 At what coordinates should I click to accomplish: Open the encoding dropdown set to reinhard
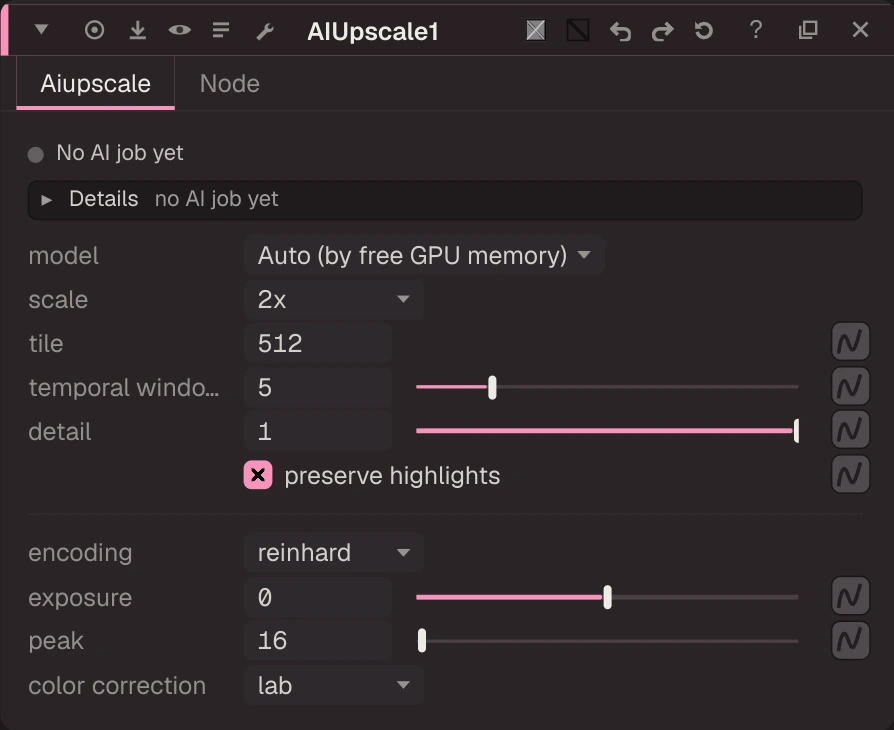coord(334,553)
